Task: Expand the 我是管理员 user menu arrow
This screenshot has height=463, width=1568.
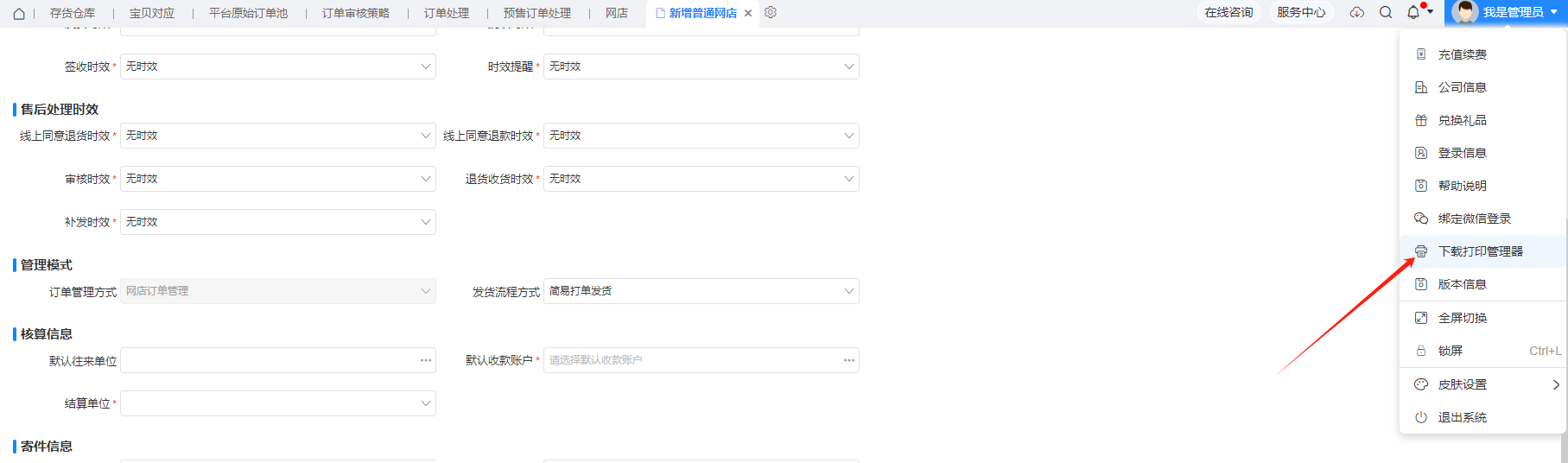Action: pyautogui.click(x=1554, y=12)
